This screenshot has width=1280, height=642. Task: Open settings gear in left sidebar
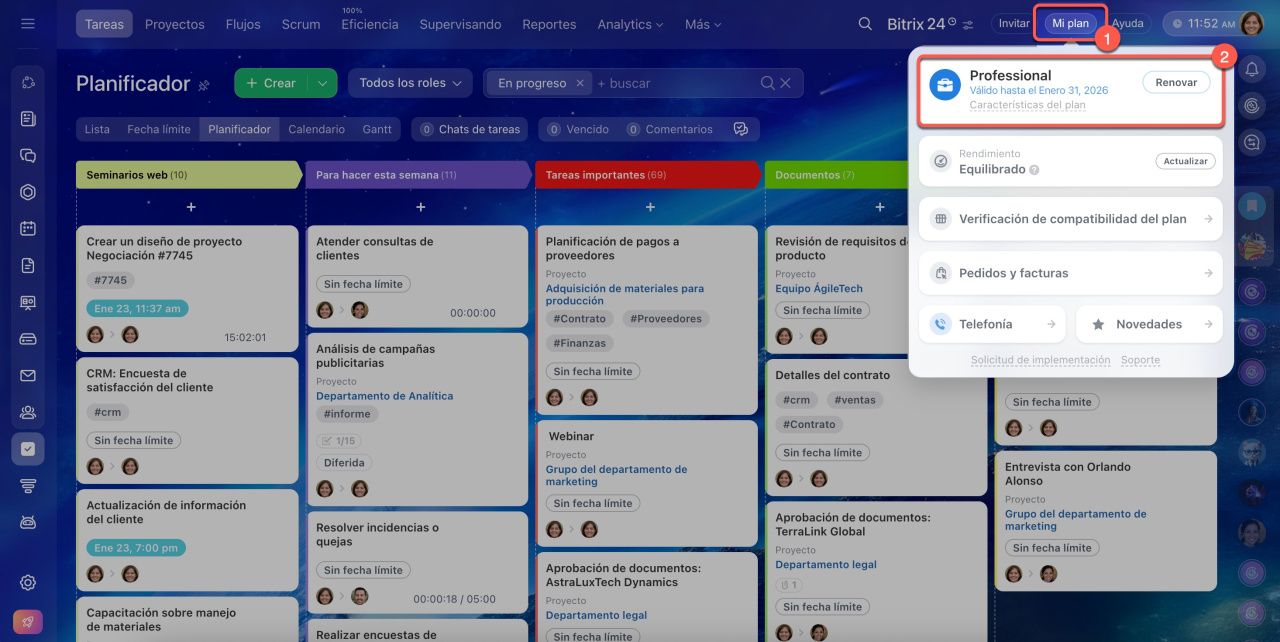click(x=28, y=582)
